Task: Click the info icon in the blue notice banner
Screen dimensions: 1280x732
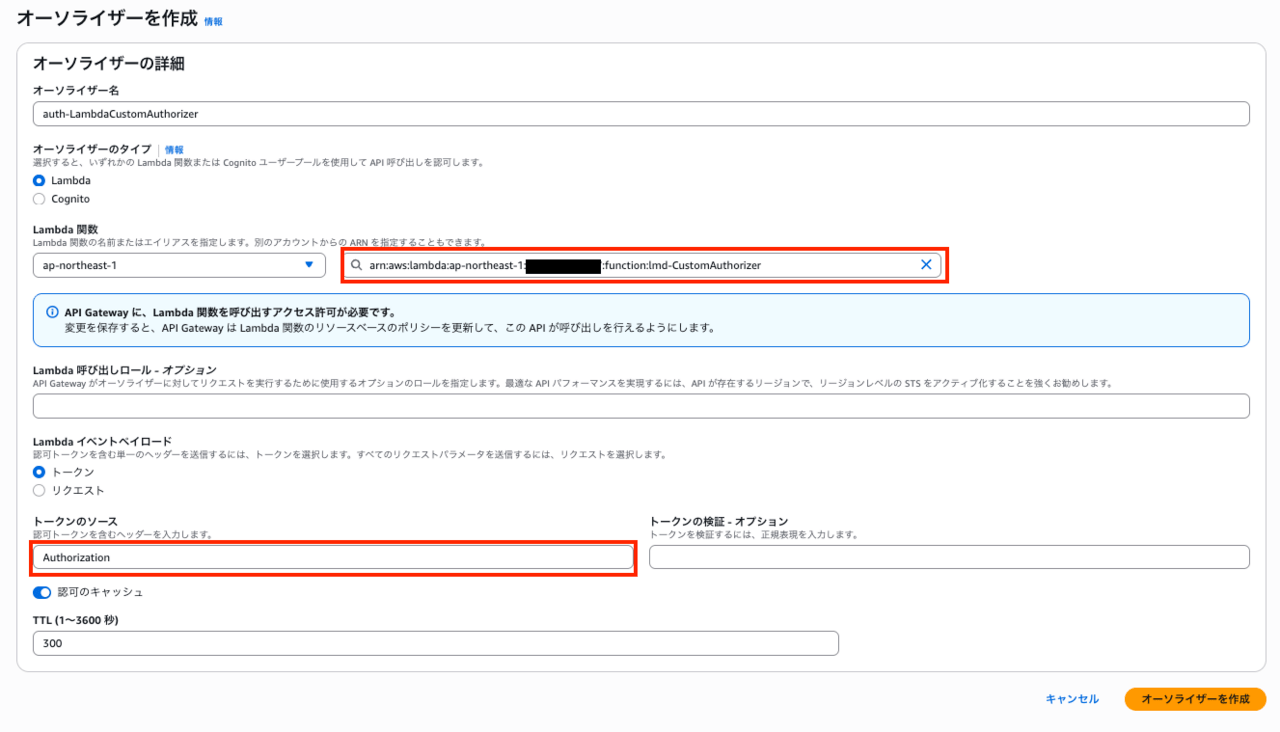Action: (x=52, y=312)
